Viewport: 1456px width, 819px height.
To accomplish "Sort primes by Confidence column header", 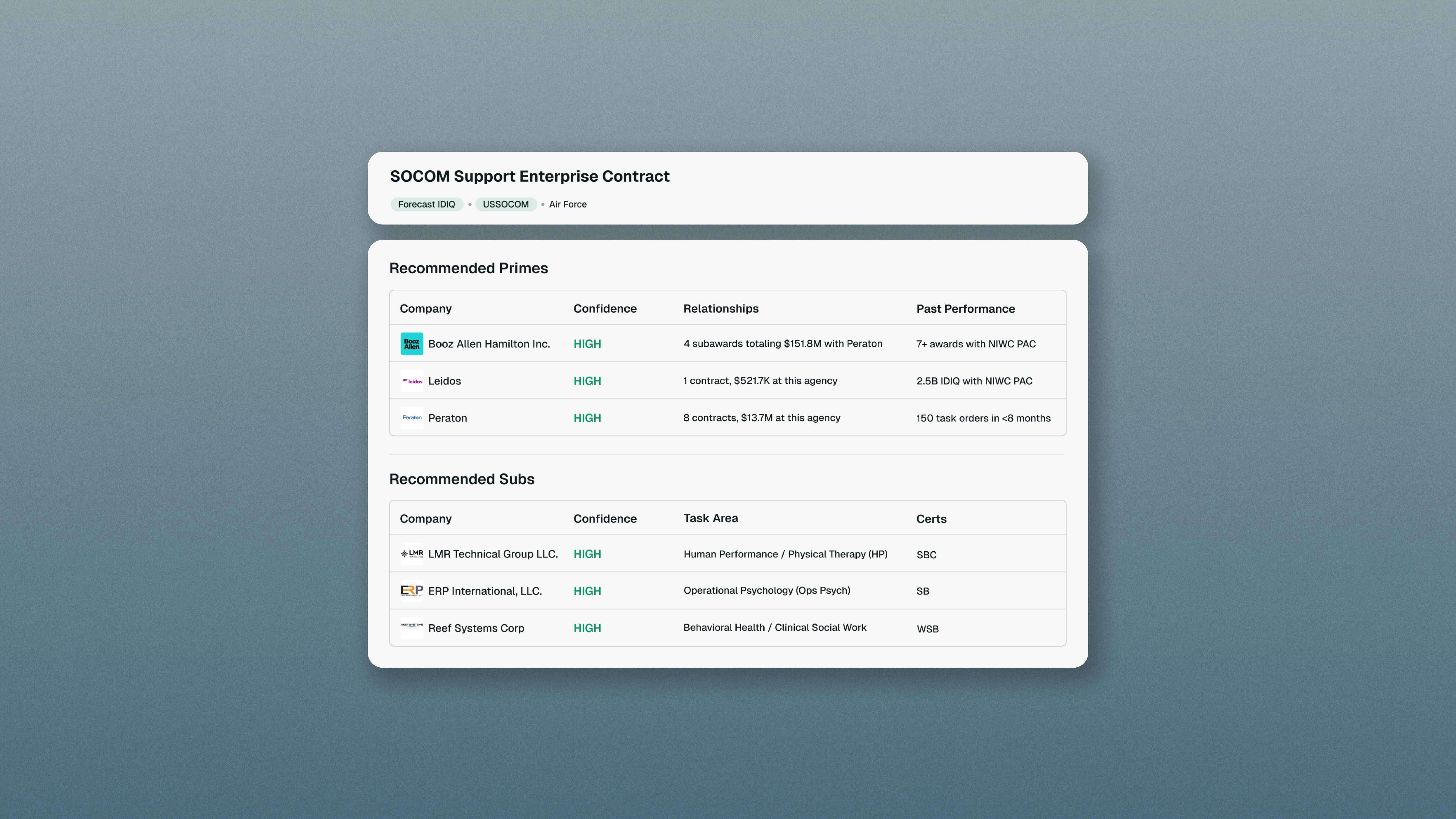I will pyautogui.click(x=605, y=309).
